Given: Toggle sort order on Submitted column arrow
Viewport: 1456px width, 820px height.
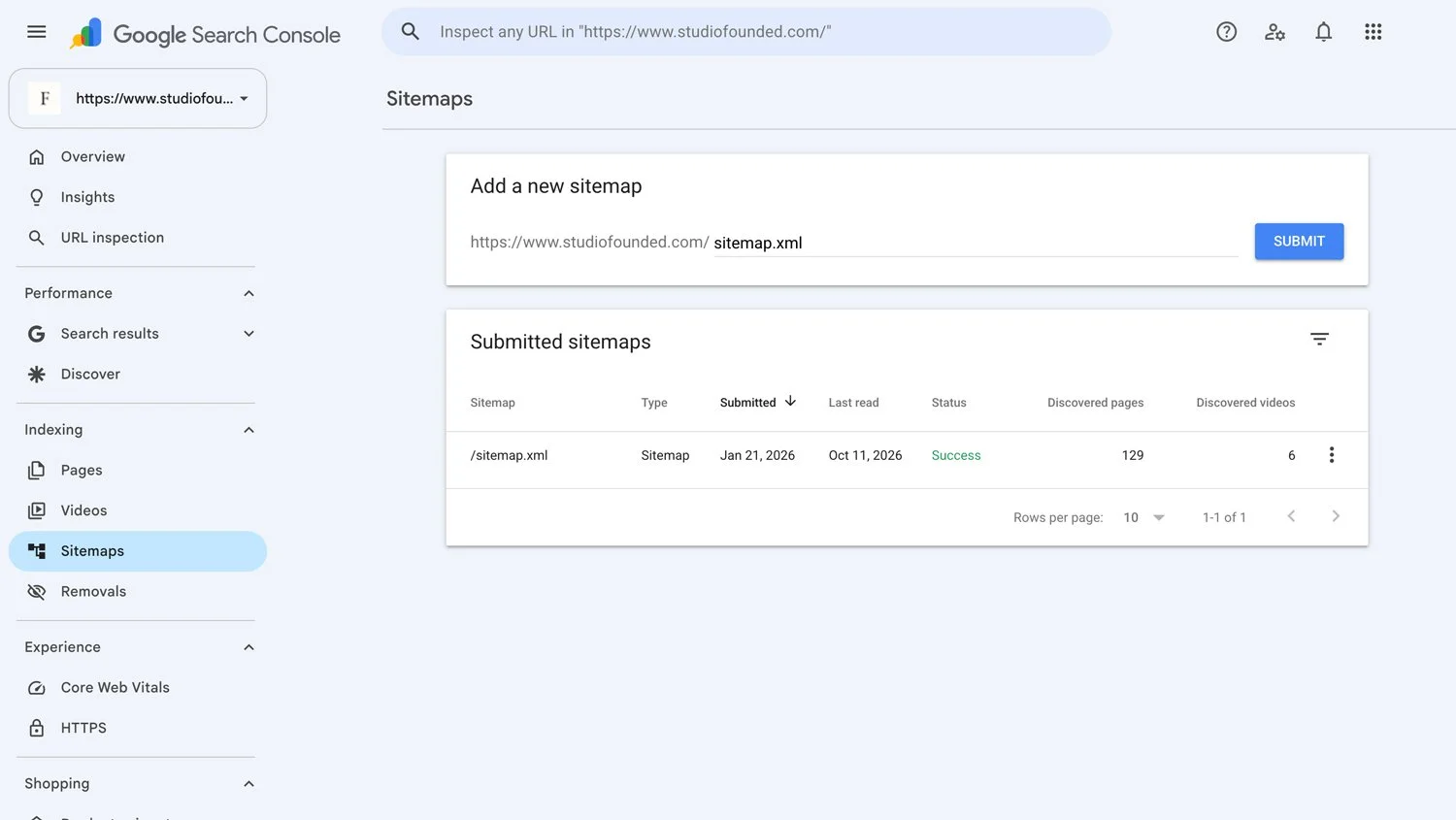Looking at the screenshot, I should (x=790, y=401).
